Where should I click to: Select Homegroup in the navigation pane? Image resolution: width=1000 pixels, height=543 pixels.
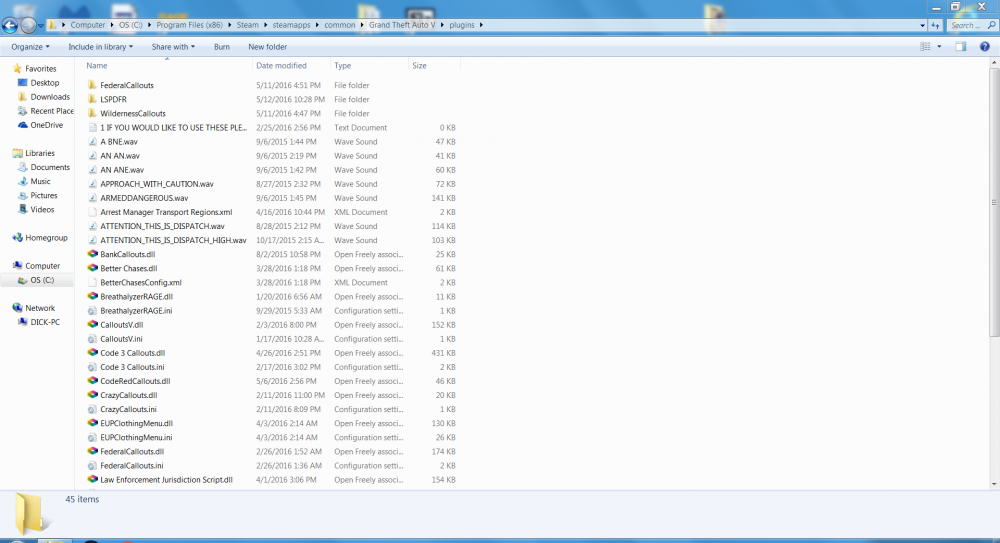[46, 238]
